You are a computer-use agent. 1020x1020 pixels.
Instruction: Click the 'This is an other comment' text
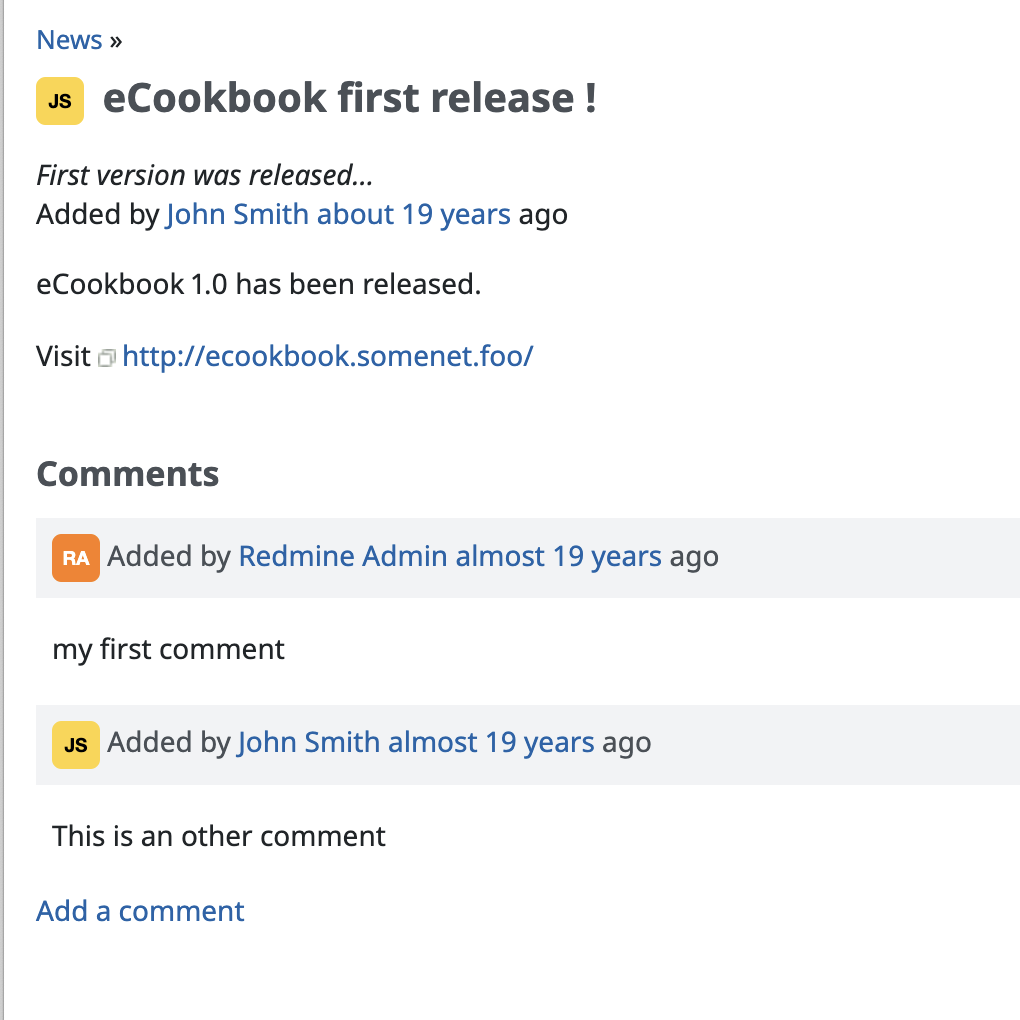pos(219,836)
